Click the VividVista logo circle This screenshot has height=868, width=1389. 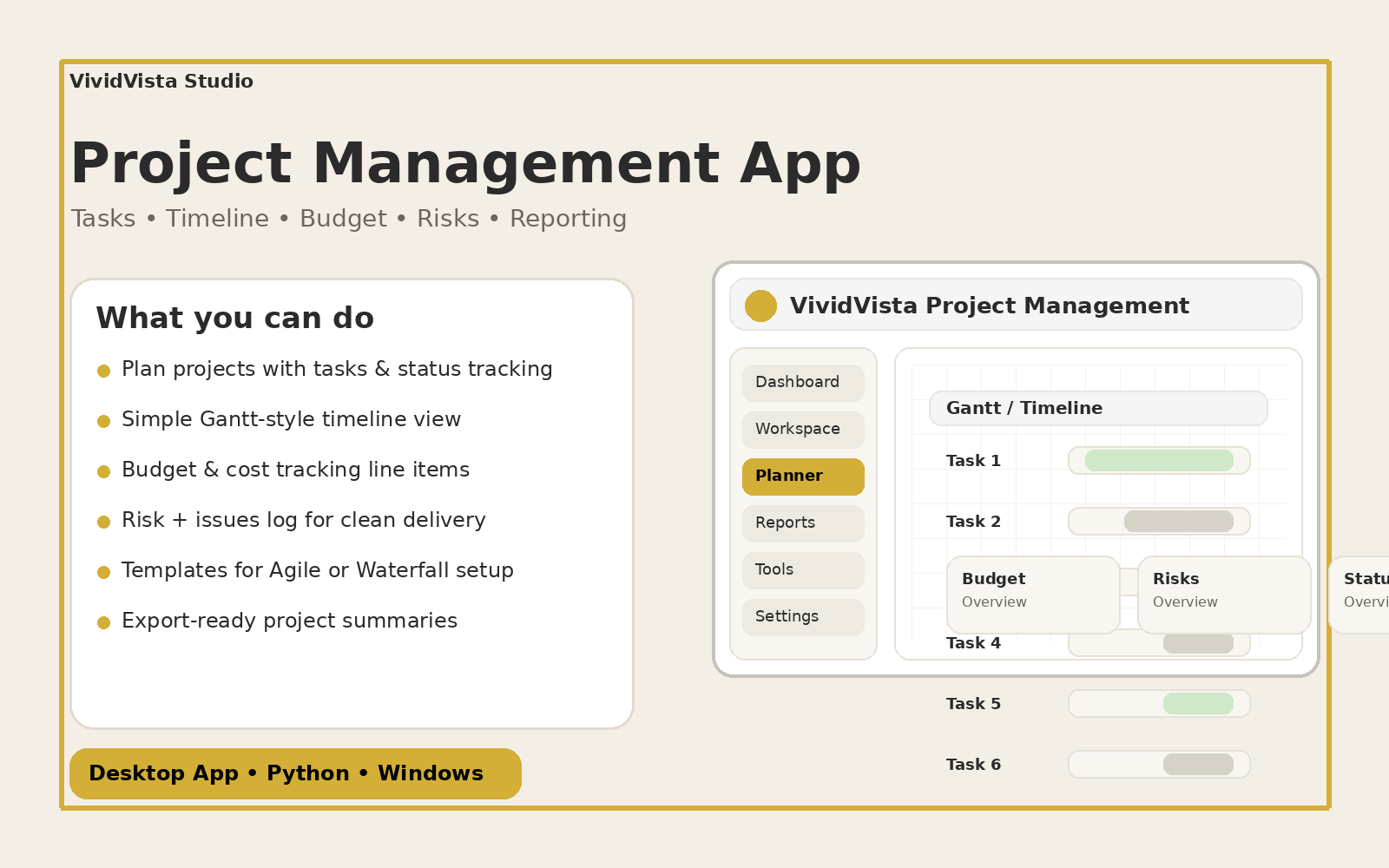tap(760, 306)
